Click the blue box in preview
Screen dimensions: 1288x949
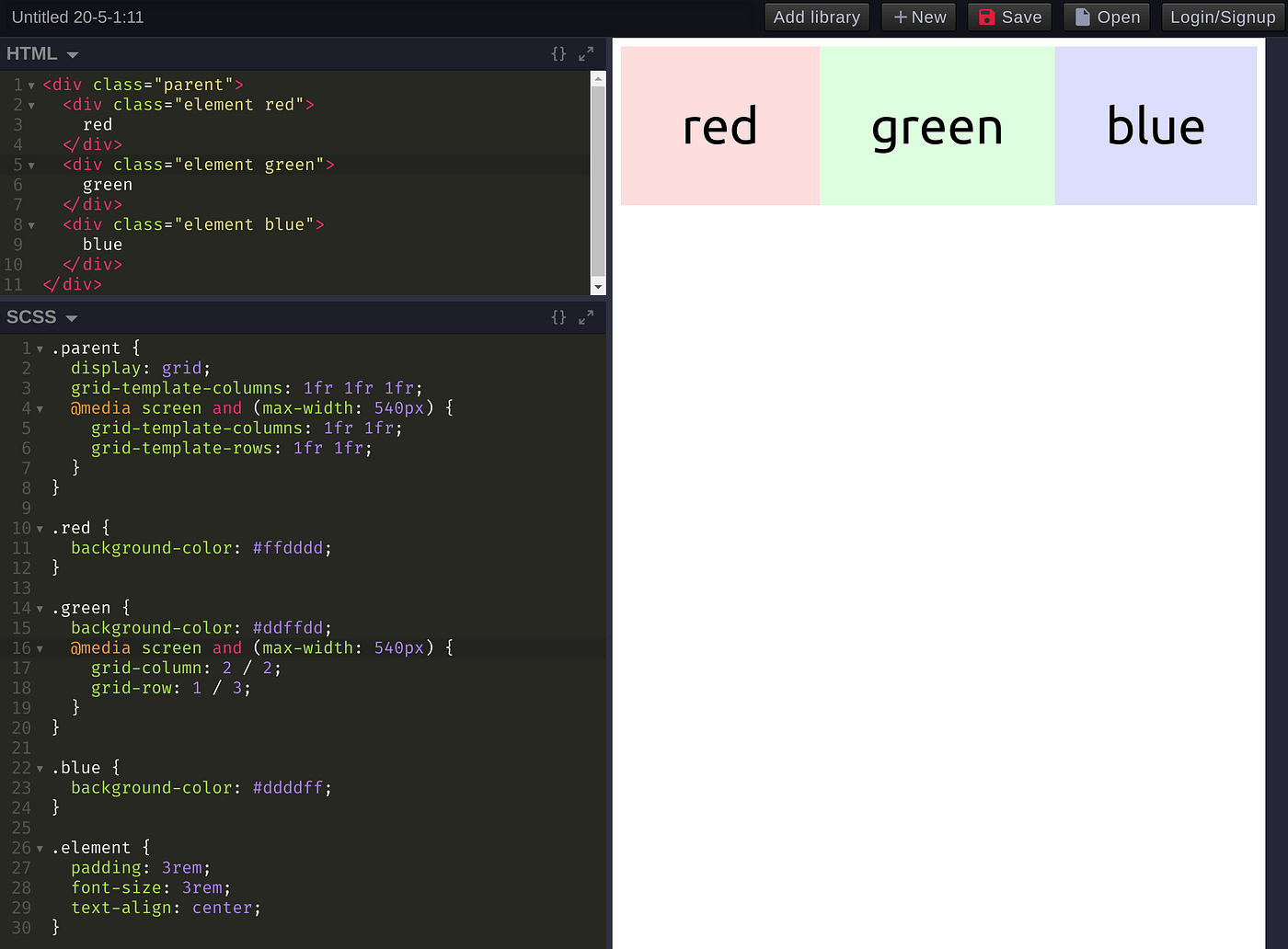(x=1156, y=126)
